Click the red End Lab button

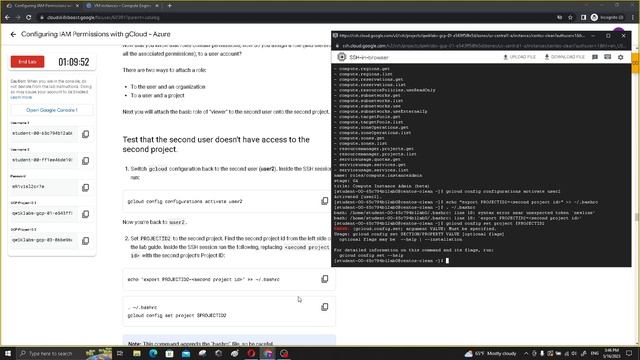click(27, 62)
